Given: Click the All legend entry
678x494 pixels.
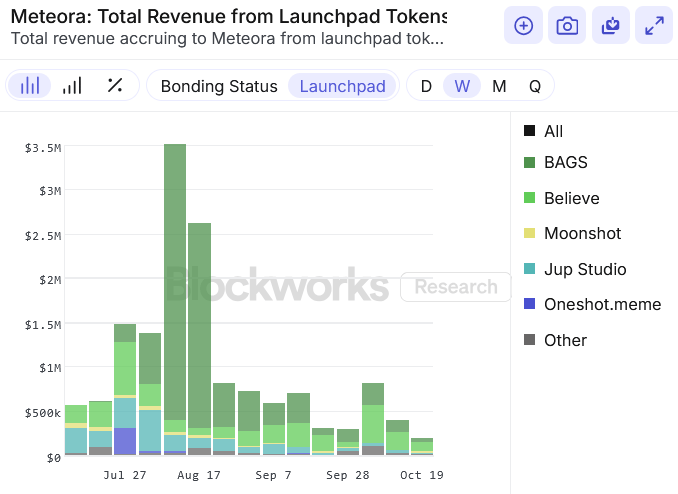Looking at the screenshot, I should [x=553, y=131].
